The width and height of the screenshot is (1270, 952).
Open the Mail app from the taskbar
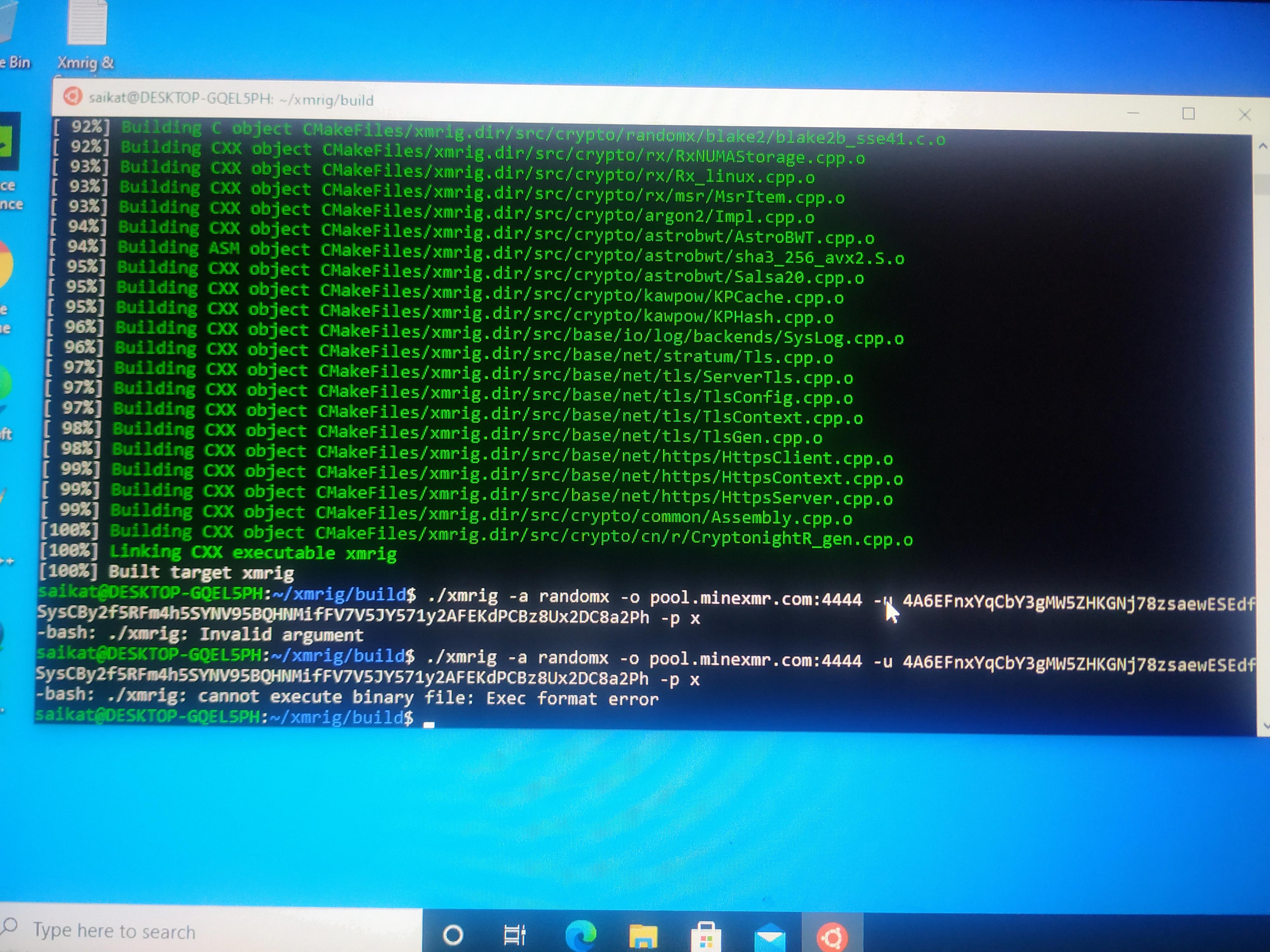point(769,938)
